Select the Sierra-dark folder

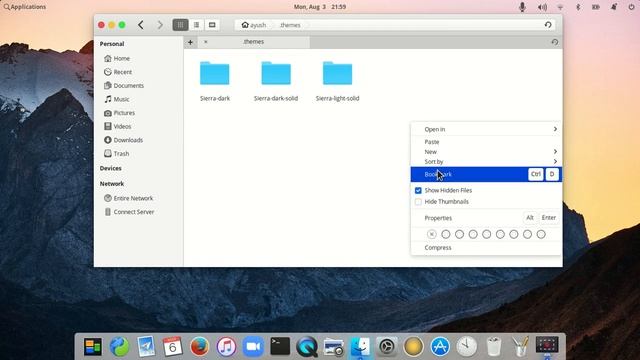pyautogui.click(x=215, y=81)
